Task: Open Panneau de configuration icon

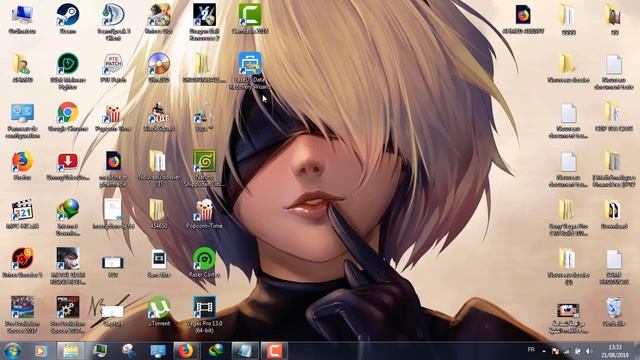Action: 22,120
